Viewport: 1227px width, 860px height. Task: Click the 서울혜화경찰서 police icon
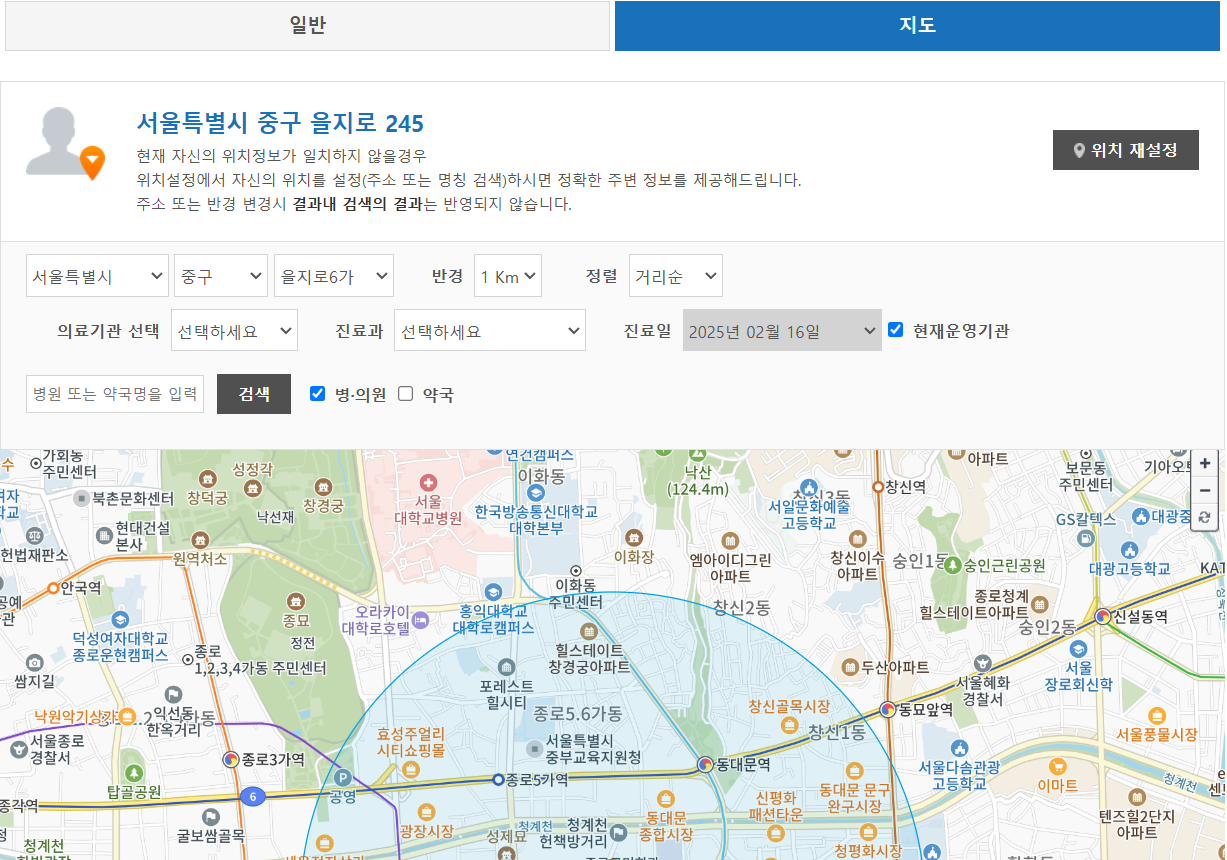tap(983, 663)
